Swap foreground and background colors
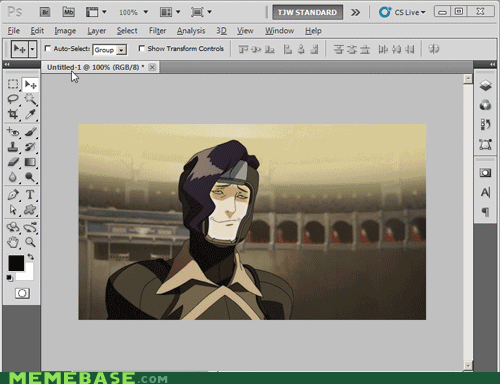 click(30, 257)
